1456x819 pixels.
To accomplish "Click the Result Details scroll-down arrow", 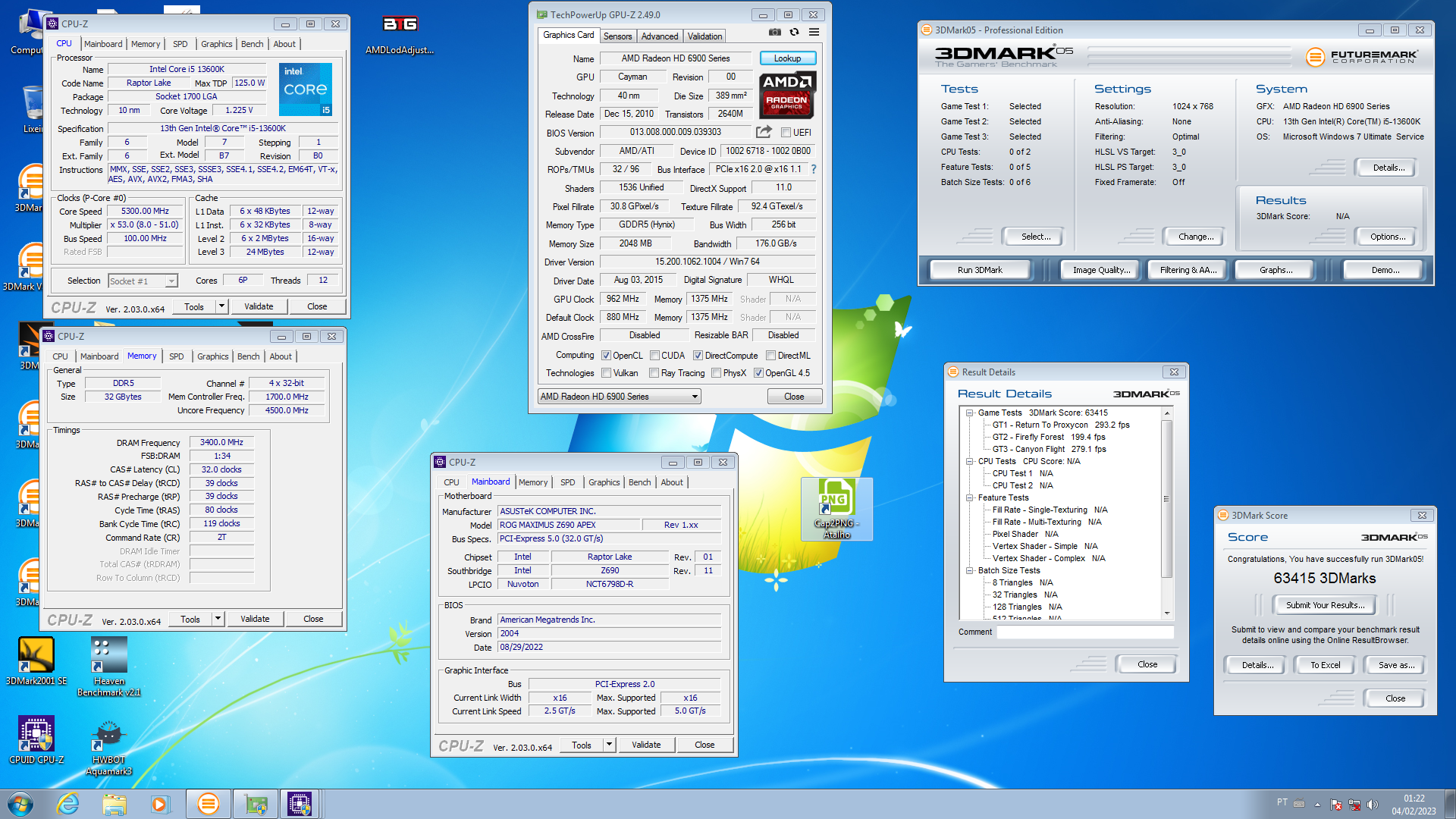I will click(1166, 613).
